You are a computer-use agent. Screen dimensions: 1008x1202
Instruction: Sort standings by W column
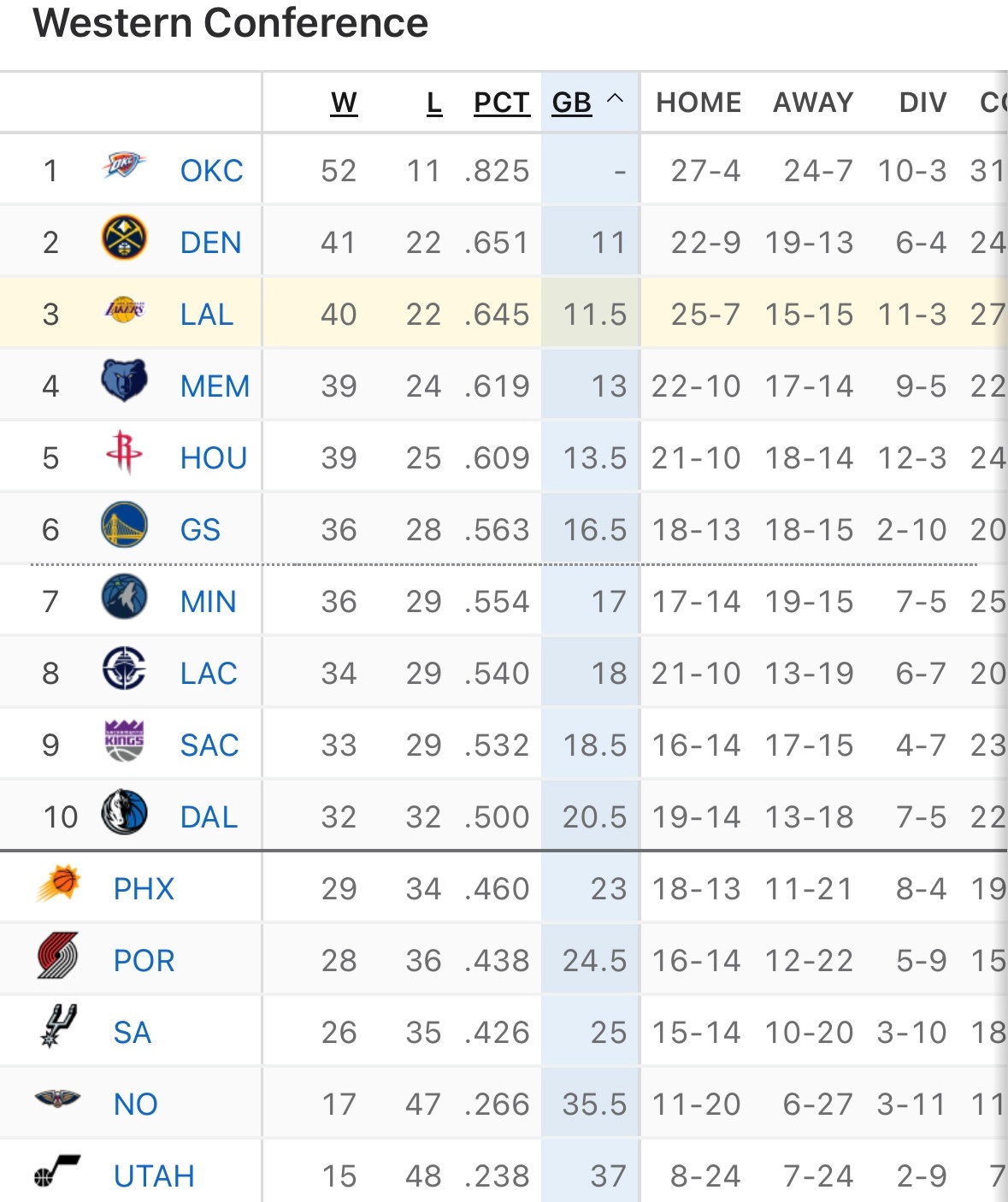click(344, 103)
